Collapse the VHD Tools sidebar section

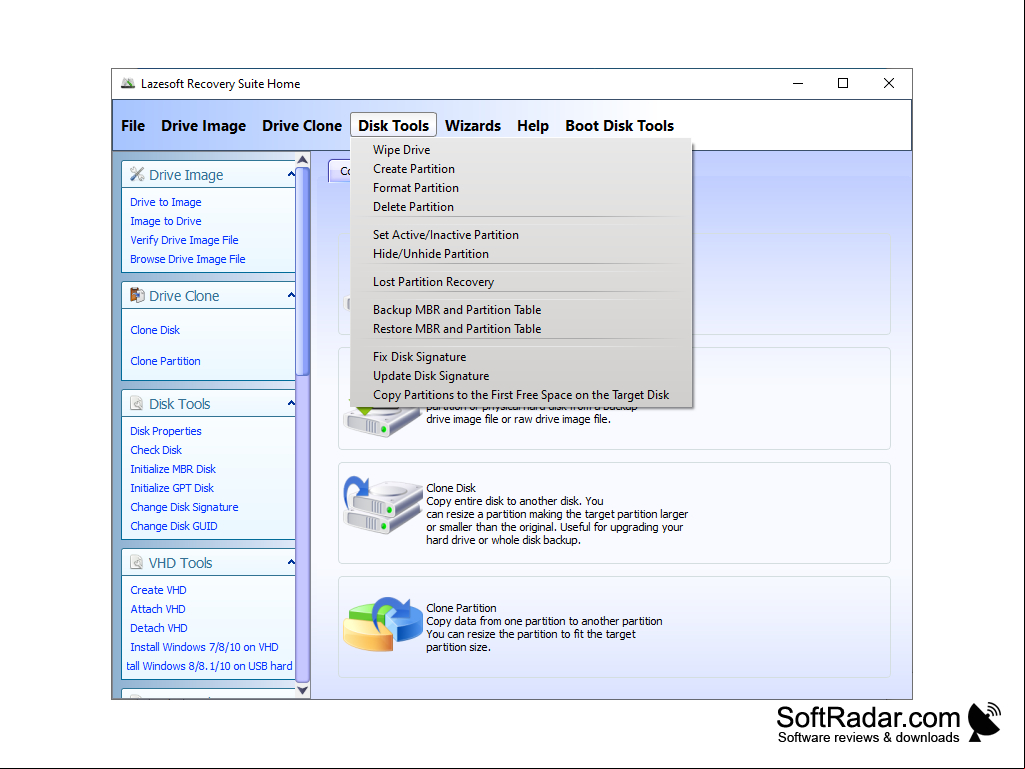click(291, 562)
